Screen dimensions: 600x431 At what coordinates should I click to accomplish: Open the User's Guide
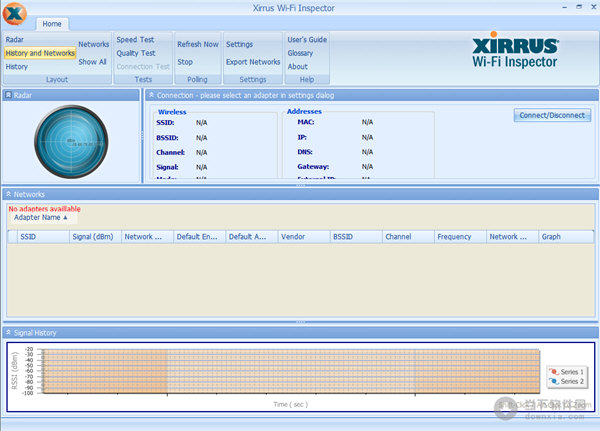[x=307, y=39]
